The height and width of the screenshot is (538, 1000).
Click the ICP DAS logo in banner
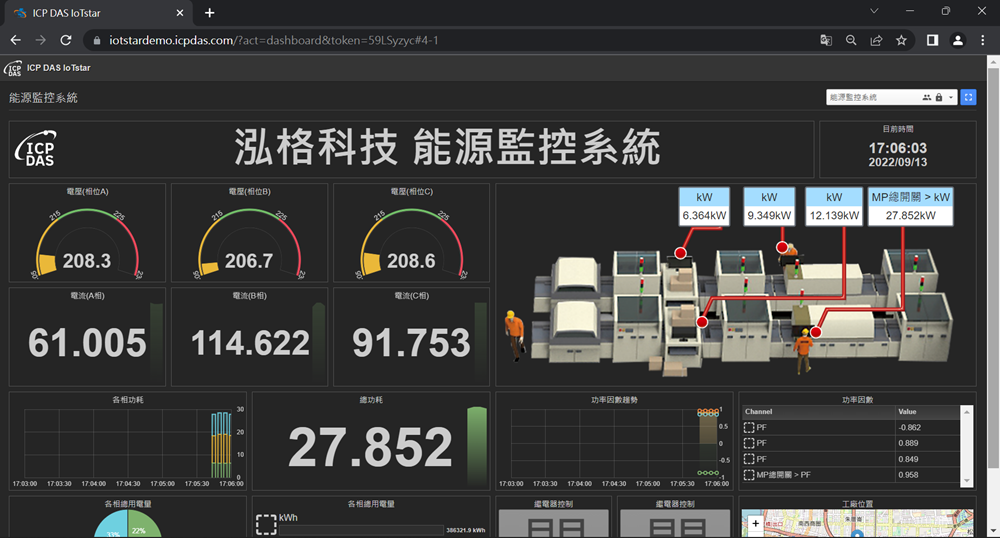36,149
